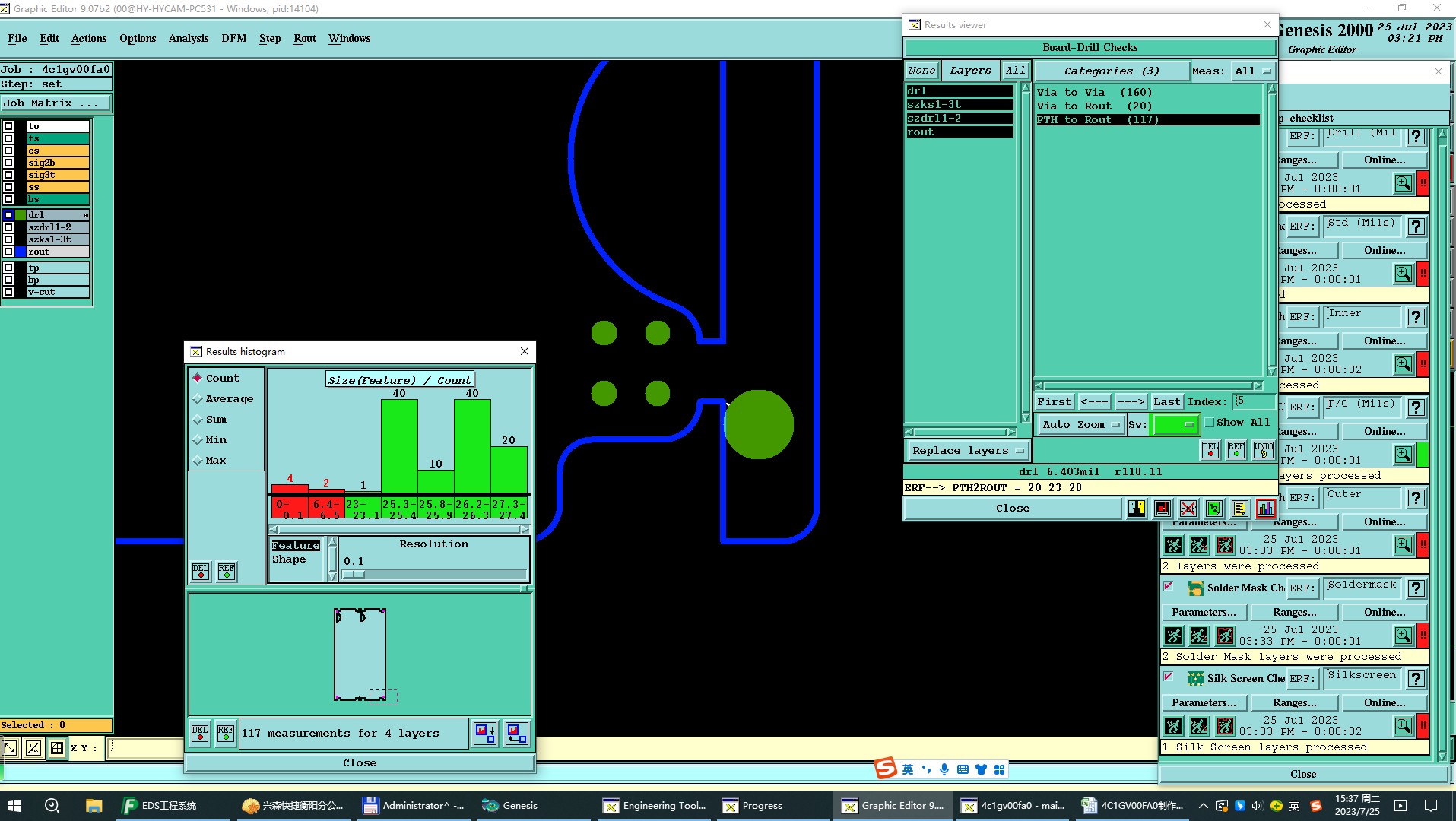Image resolution: width=1456 pixels, height=821 pixels.
Task: Toggle visibility checkbox for layer rout
Action: tap(8, 252)
